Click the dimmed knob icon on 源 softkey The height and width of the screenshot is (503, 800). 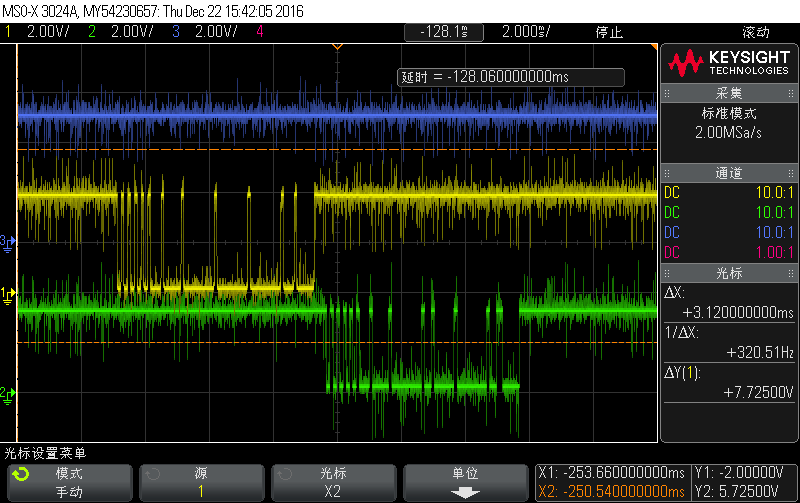[x=153, y=474]
